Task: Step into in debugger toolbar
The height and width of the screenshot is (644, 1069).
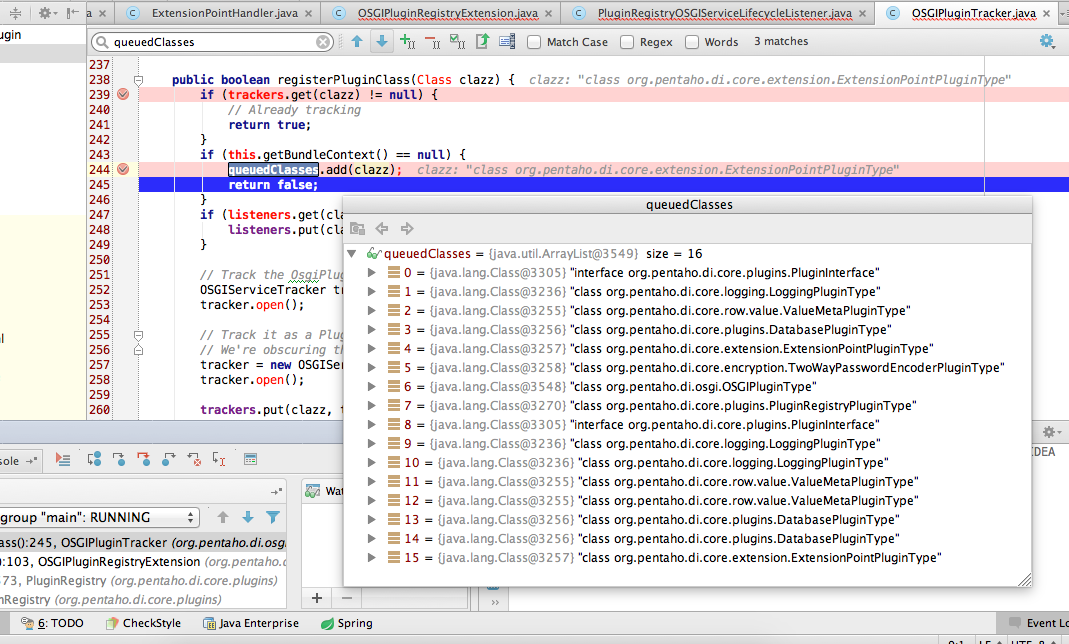Action: coord(119,459)
